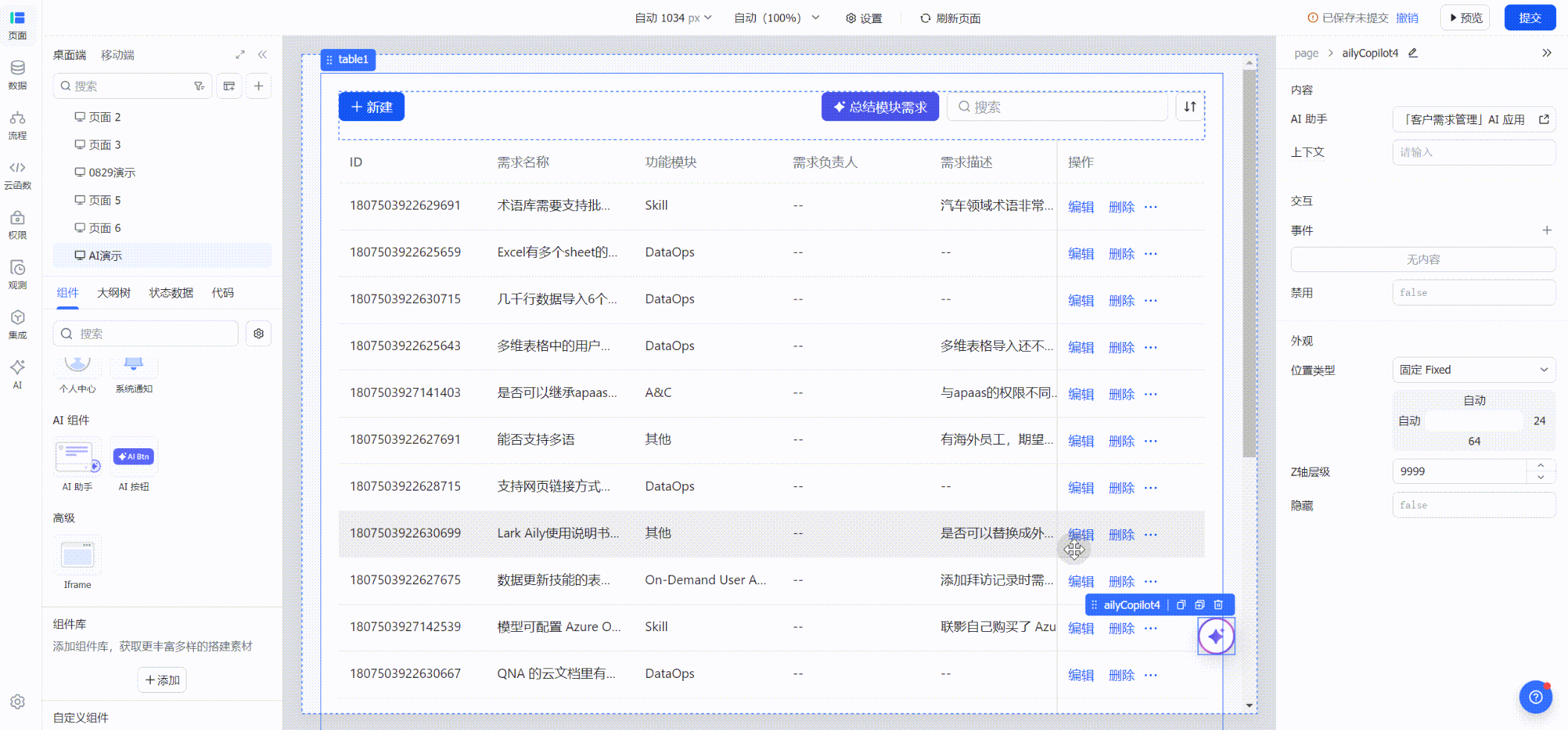Click the 预览 button
1568x730 pixels.
(x=1465, y=18)
